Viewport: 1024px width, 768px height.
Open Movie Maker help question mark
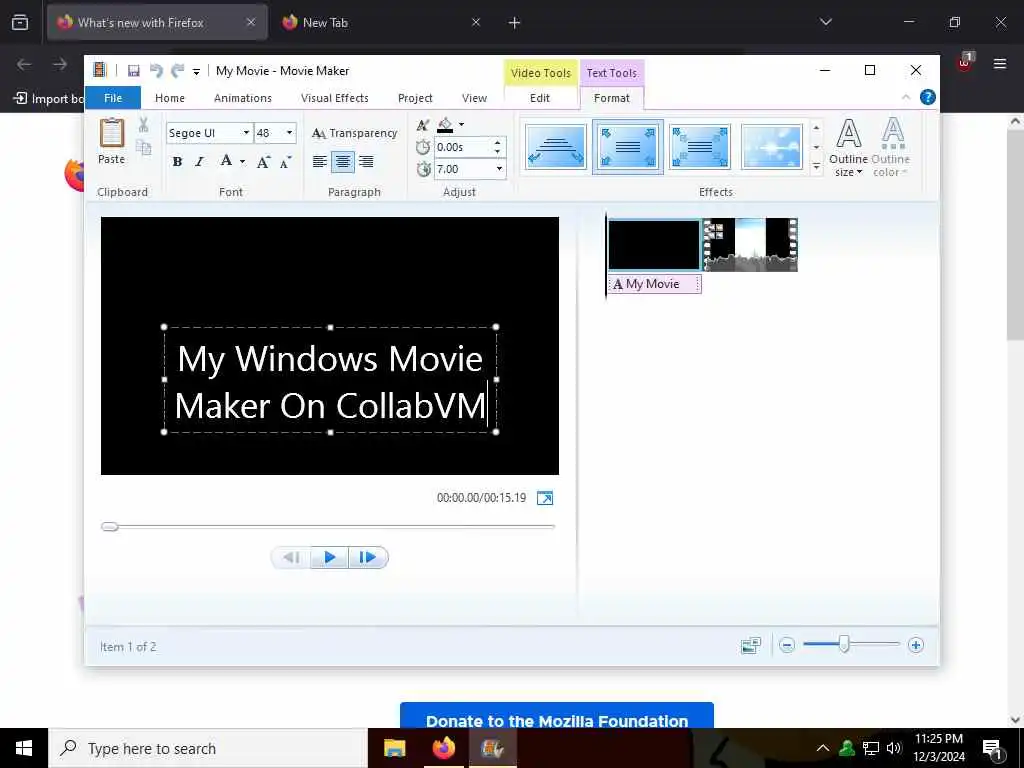coord(927,97)
